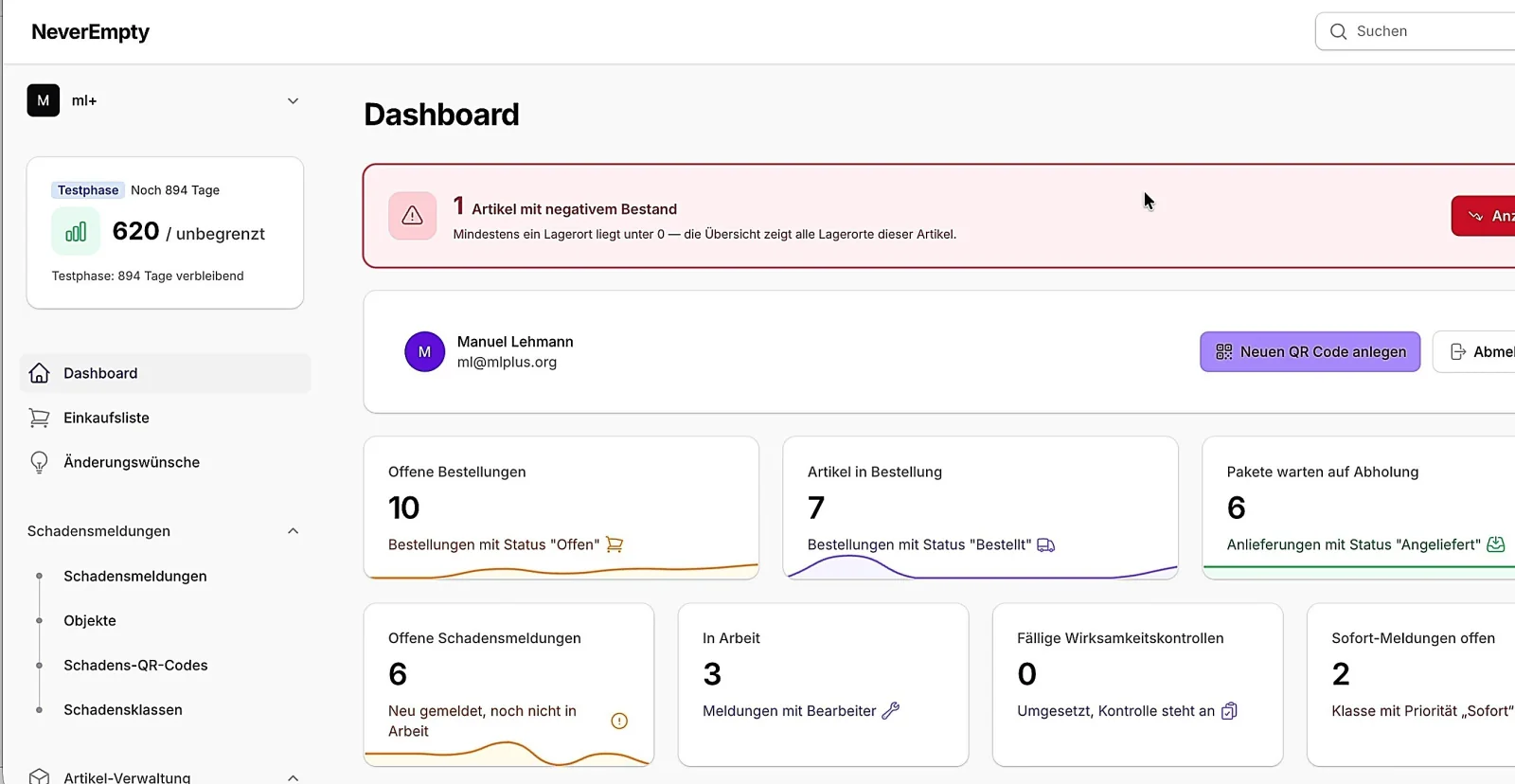Open the Artikel in Bestellung card
The width and height of the screenshot is (1515, 784).
(x=981, y=508)
